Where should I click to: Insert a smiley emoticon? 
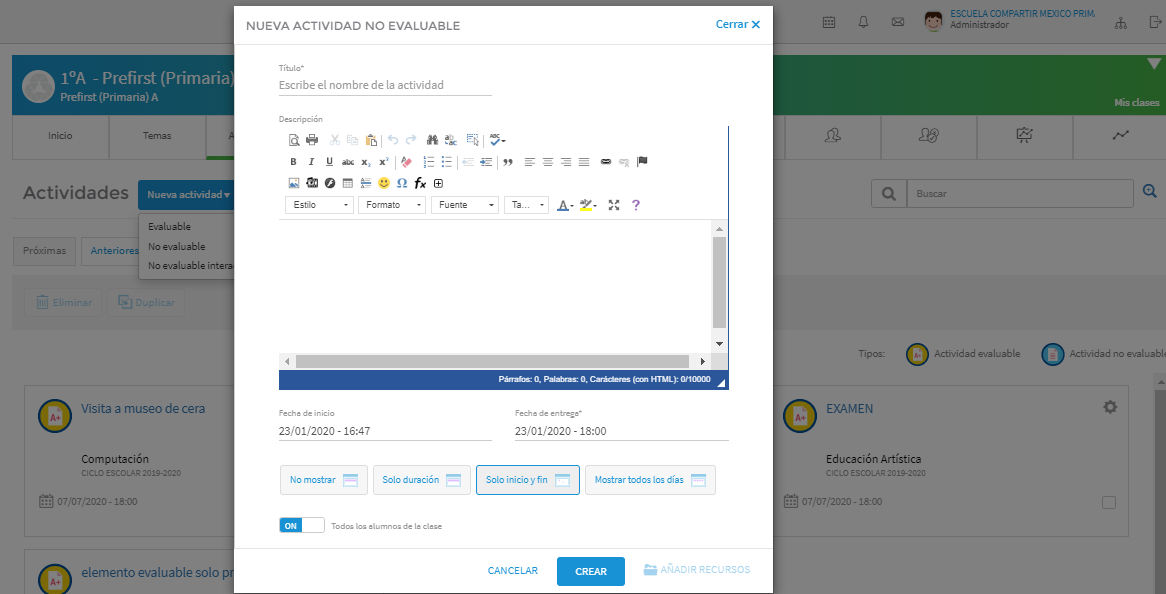(384, 183)
